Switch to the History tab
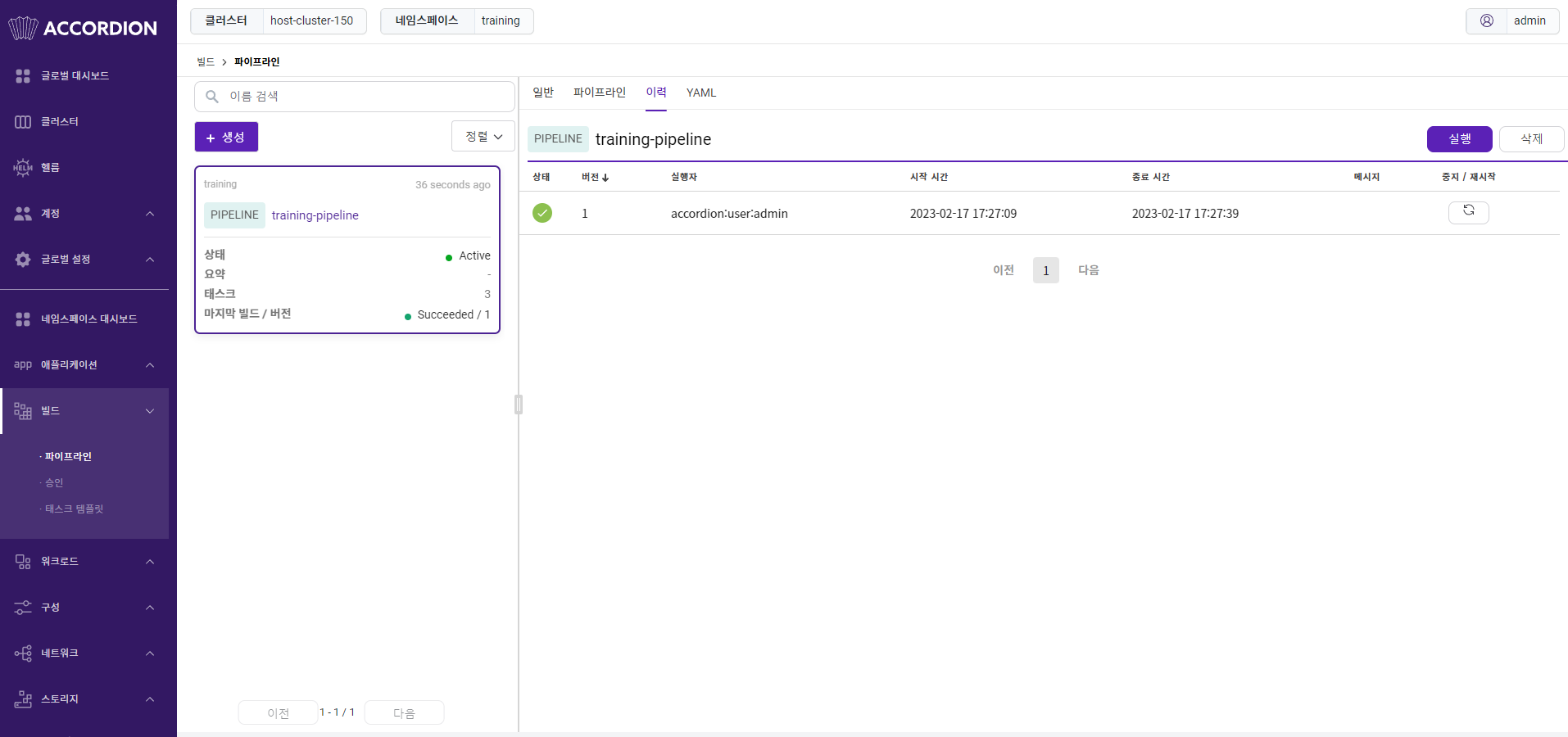Viewport: 1568px width, 737px height. click(656, 93)
